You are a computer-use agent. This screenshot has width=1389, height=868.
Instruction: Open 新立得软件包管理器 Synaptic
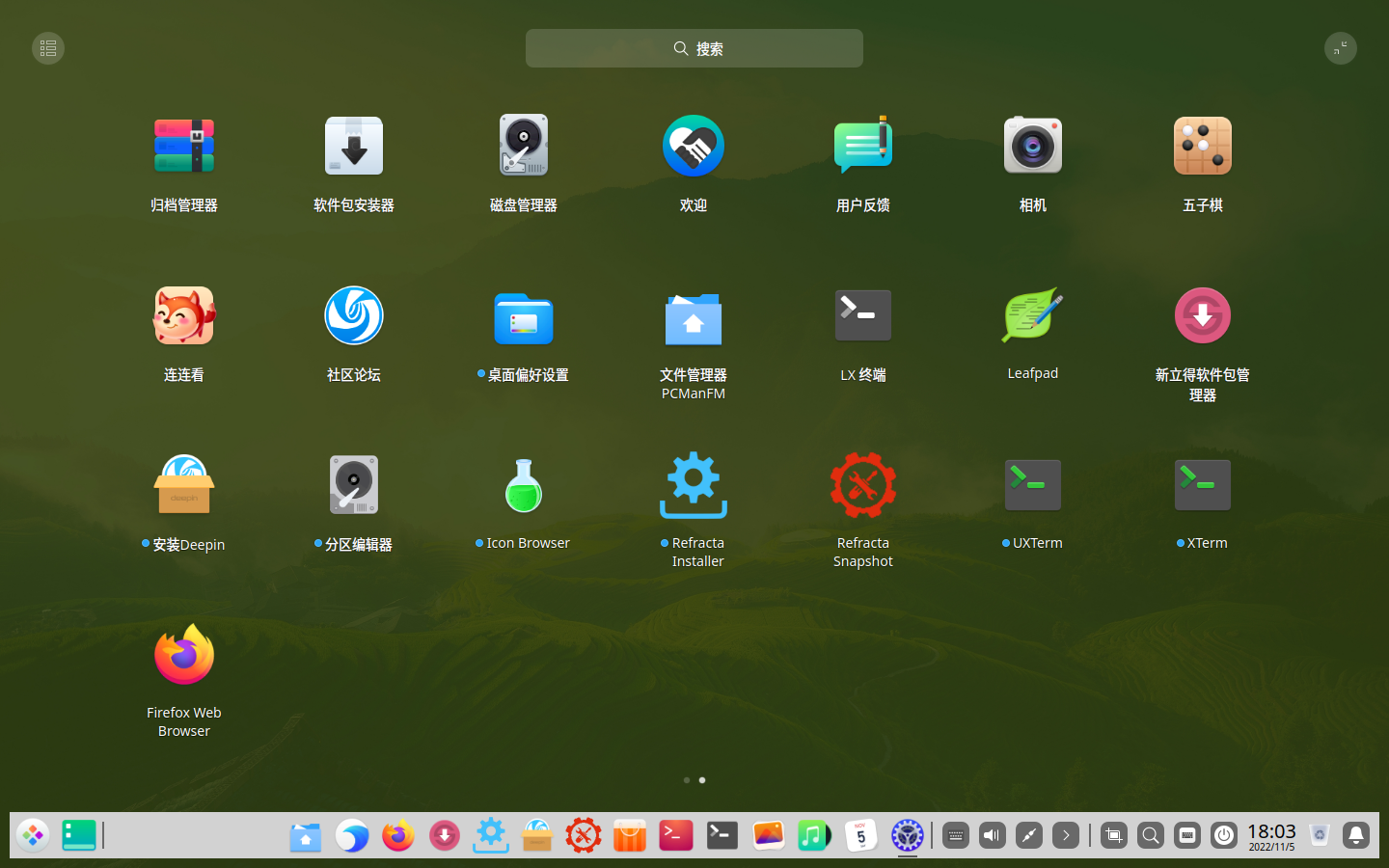(x=1203, y=316)
